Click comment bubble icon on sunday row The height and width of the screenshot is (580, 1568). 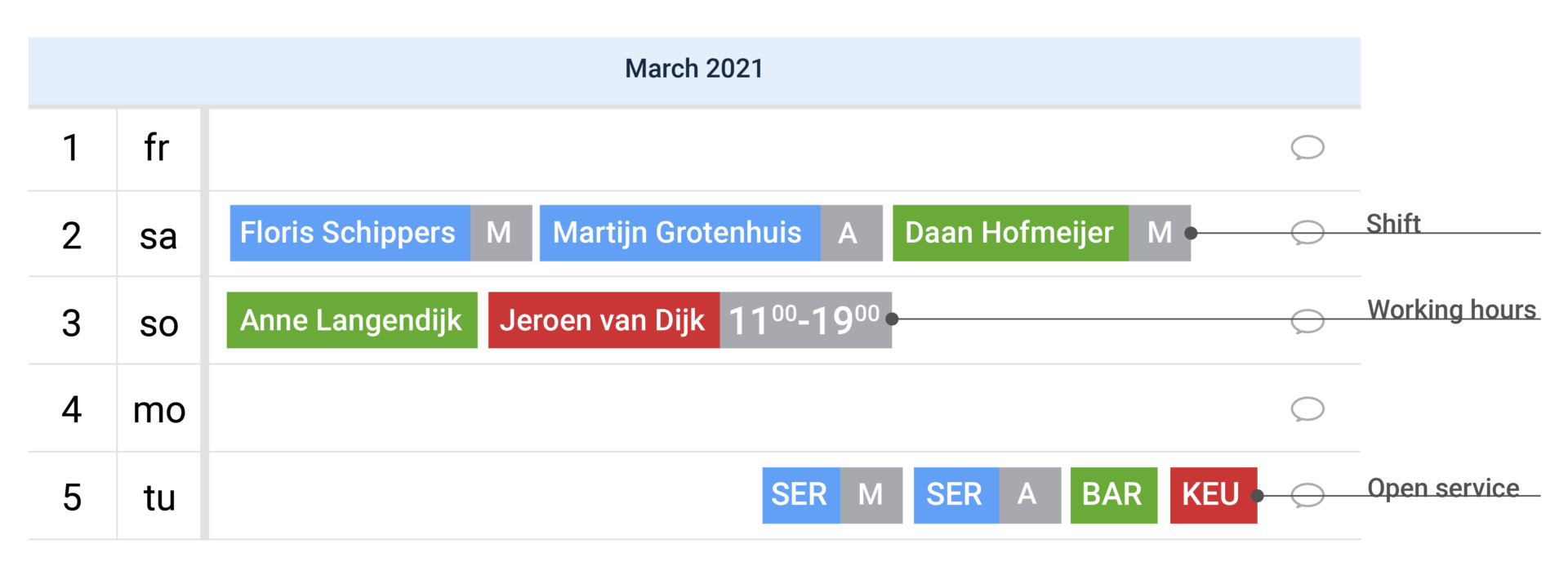pyautogui.click(x=1307, y=321)
